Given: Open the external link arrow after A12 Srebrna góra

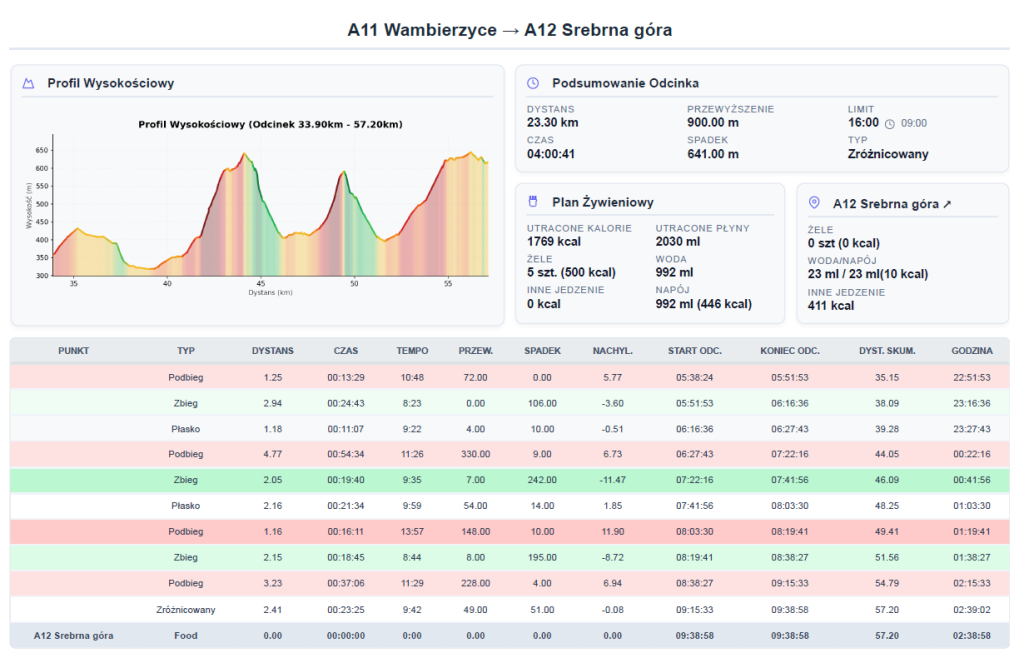Looking at the screenshot, I should pyautogui.click(x=947, y=204).
